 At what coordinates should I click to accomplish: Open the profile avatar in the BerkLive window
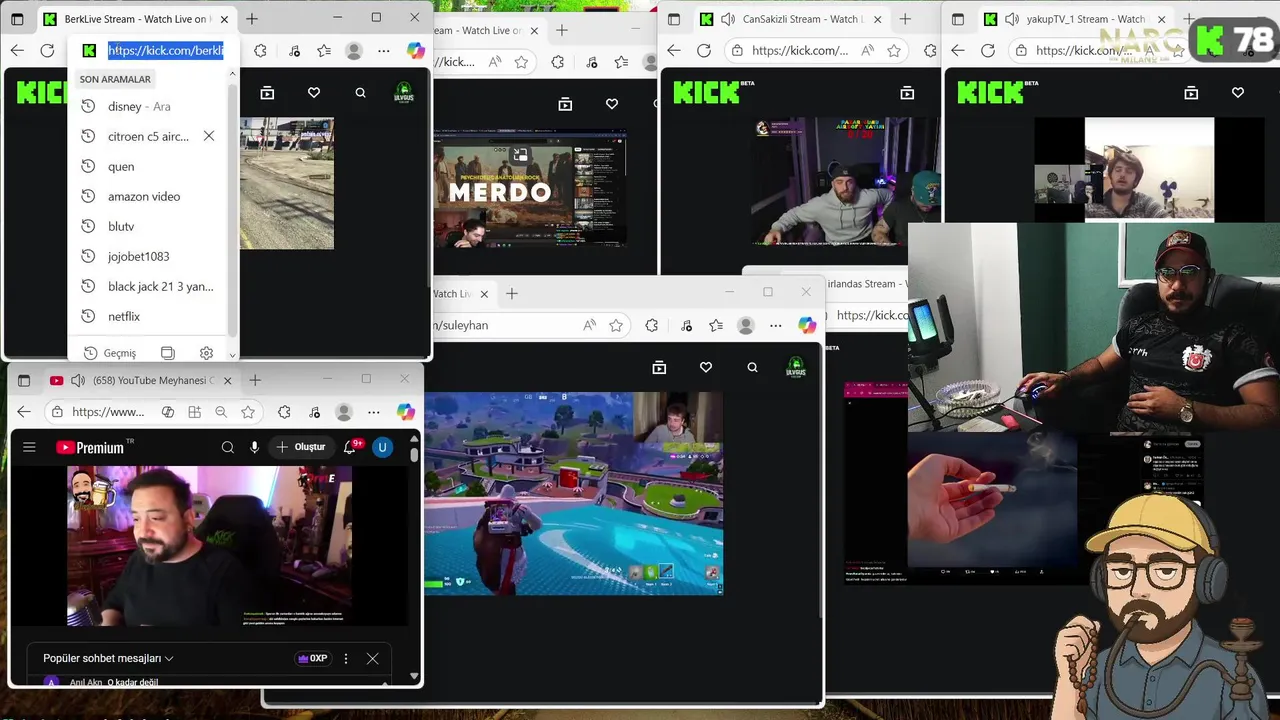pos(354,50)
